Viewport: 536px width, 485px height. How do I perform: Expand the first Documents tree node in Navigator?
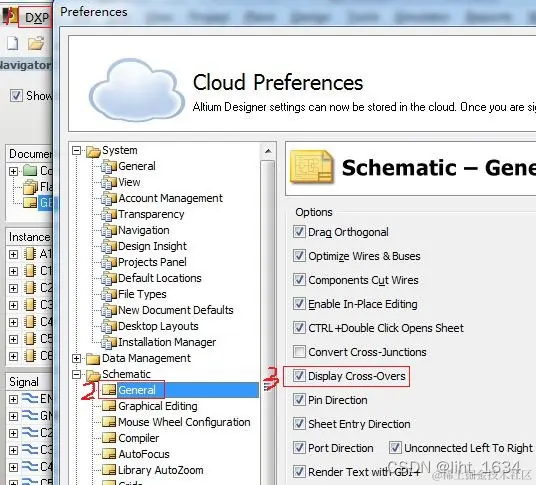pos(13,171)
